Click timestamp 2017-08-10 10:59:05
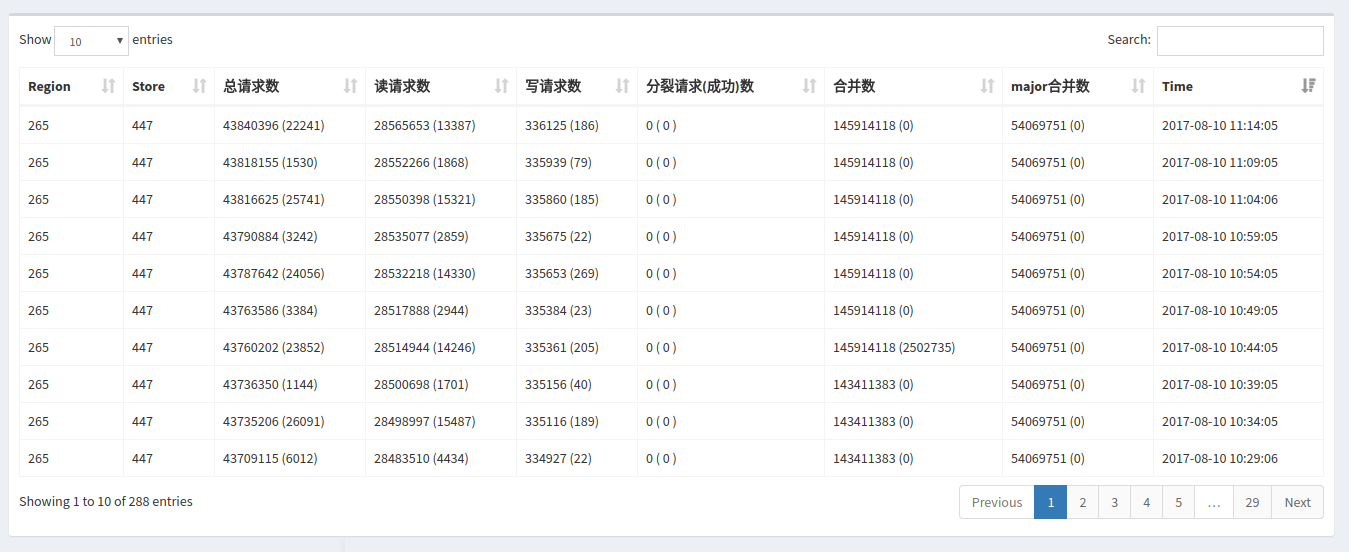The height and width of the screenshot is (552, 1349). click(1220, 236)
